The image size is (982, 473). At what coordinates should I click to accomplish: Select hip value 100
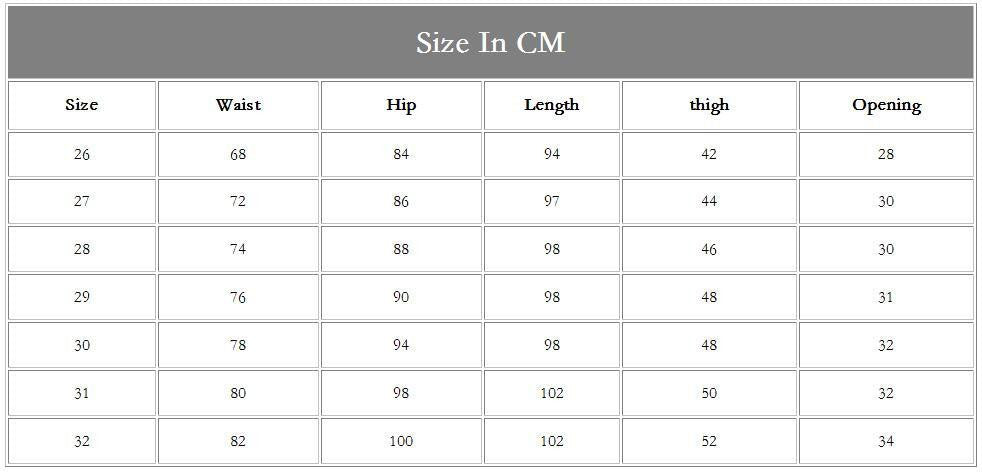pos(401,441)
